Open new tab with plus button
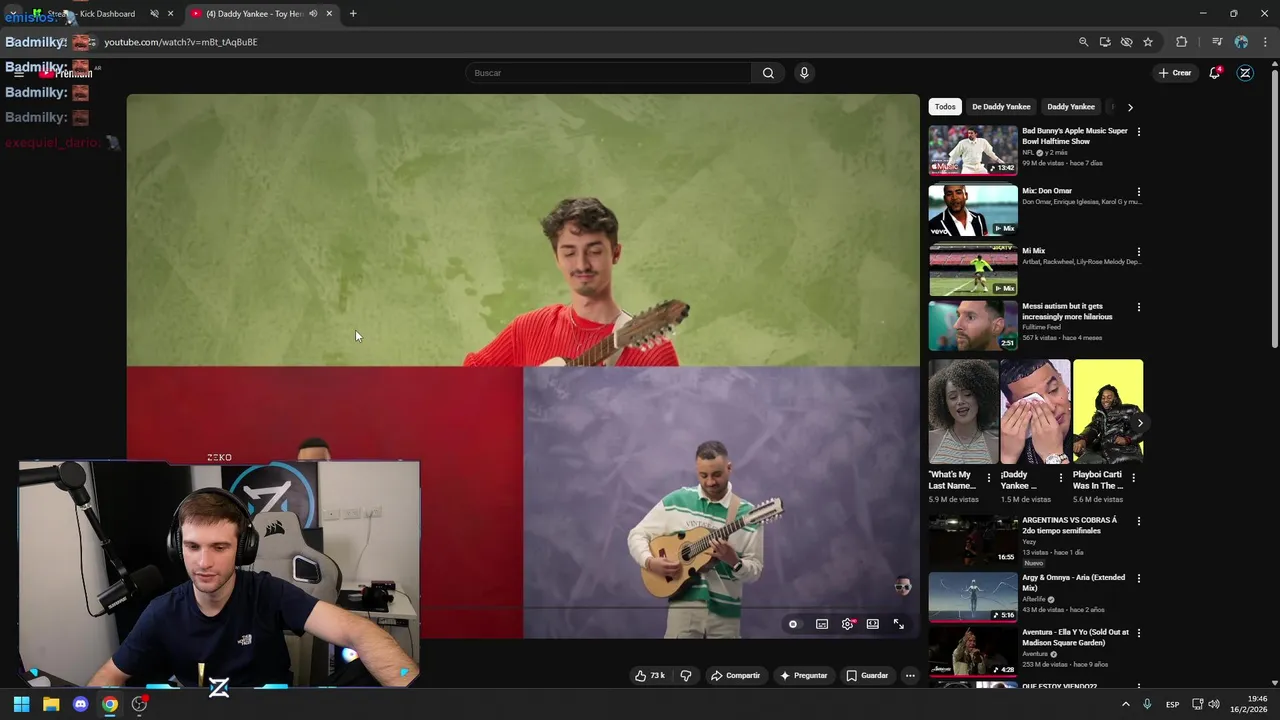The width and height of the screenshot is (1280, 720). 353,14
